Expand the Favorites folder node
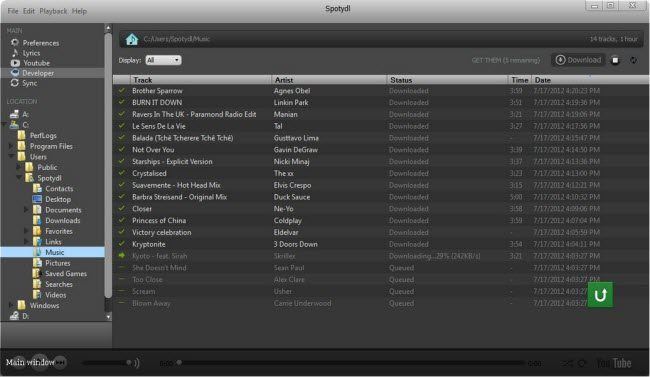 [x=27, y=231]
